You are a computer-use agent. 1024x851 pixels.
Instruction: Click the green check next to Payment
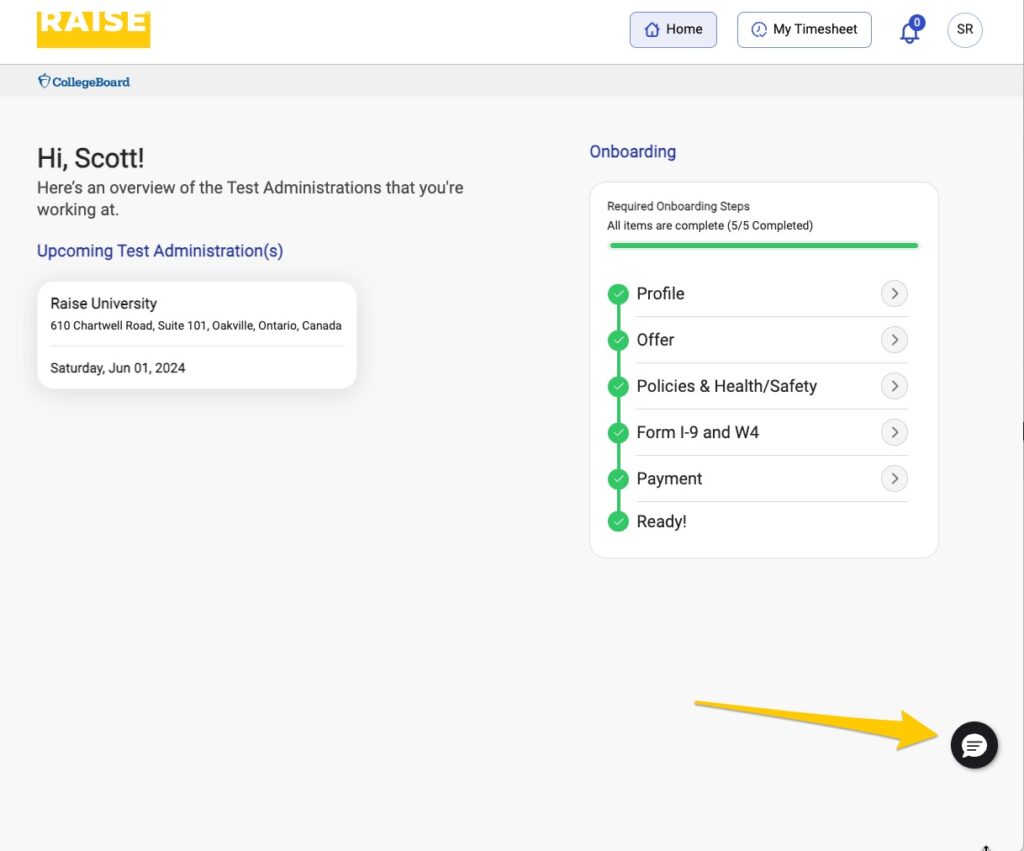click(x=618, y=479)
